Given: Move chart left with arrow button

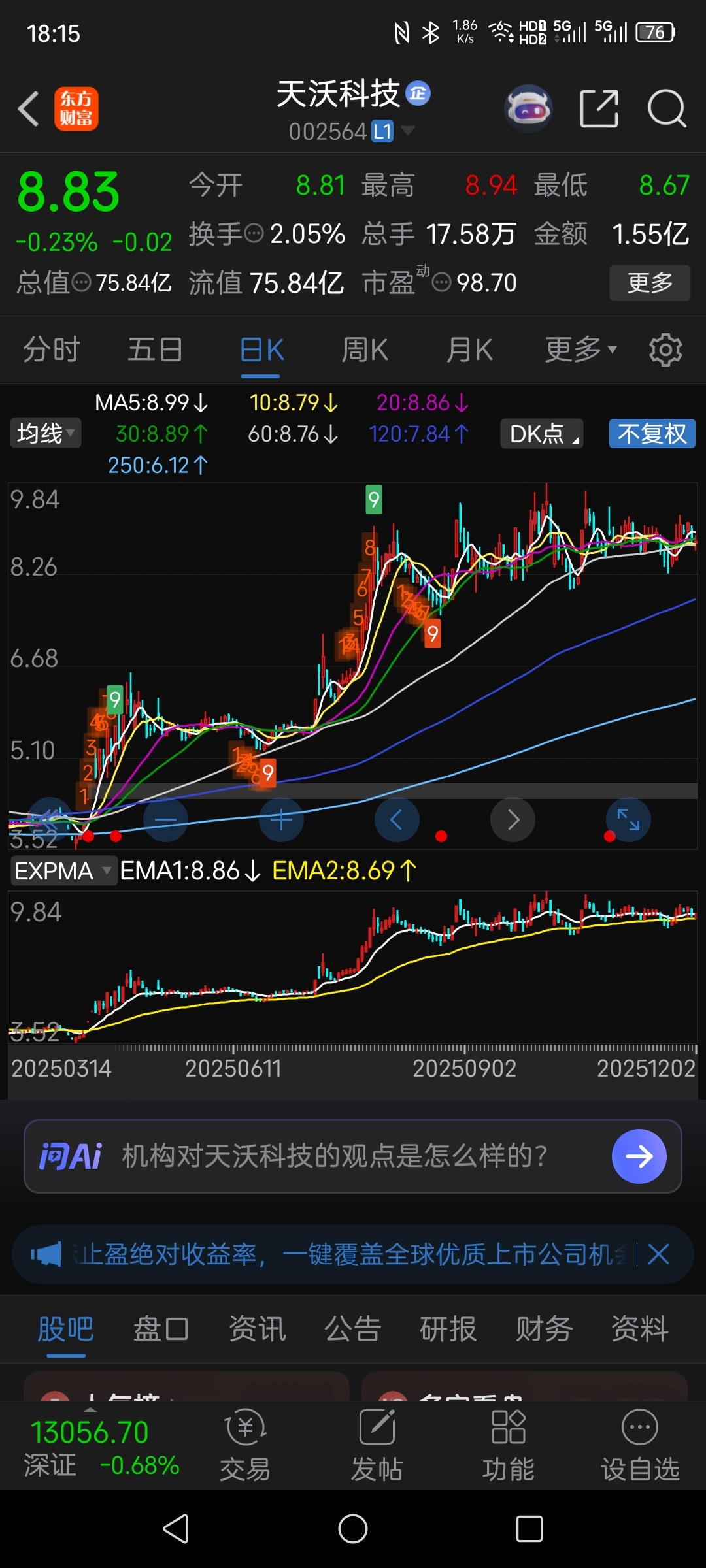Looking at the screenshot, I should click(397, 819).
